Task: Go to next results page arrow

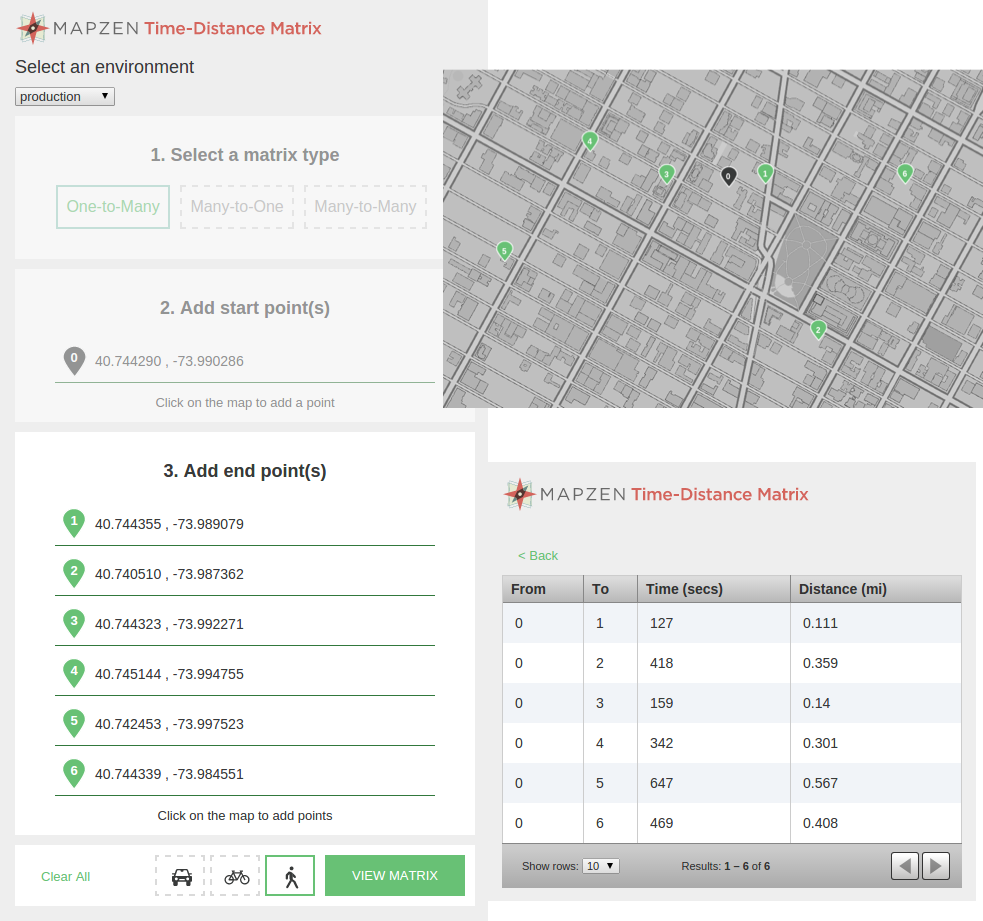Action: 936,866
